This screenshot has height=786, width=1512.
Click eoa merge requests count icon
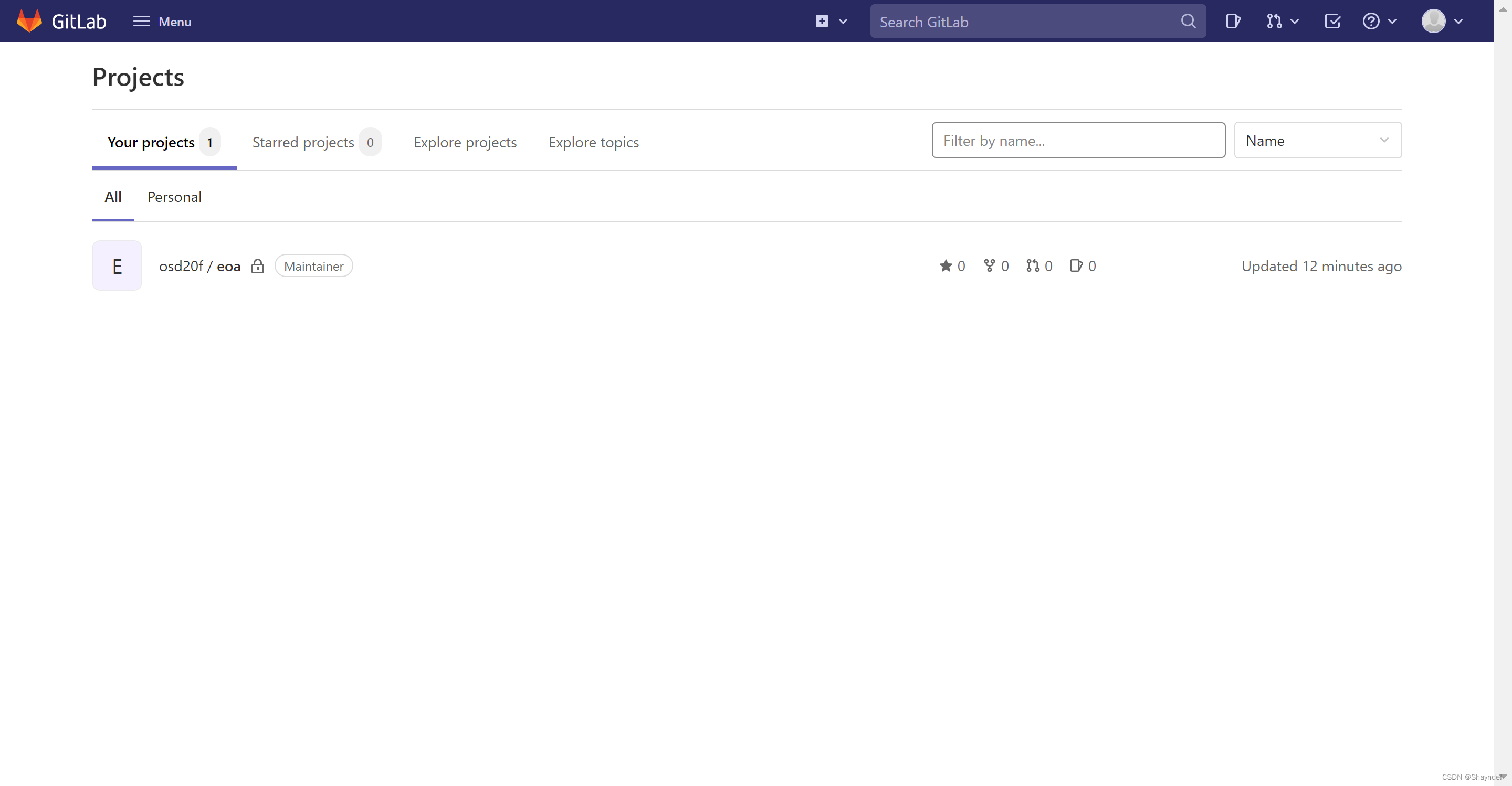(x=1039, y=267)
